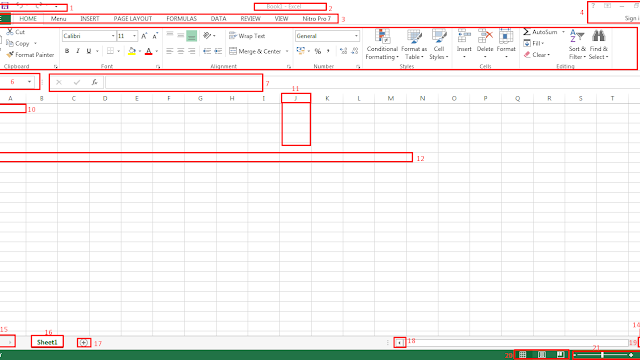Increase the indent level
640x360 pixels.
click(218, 51)
